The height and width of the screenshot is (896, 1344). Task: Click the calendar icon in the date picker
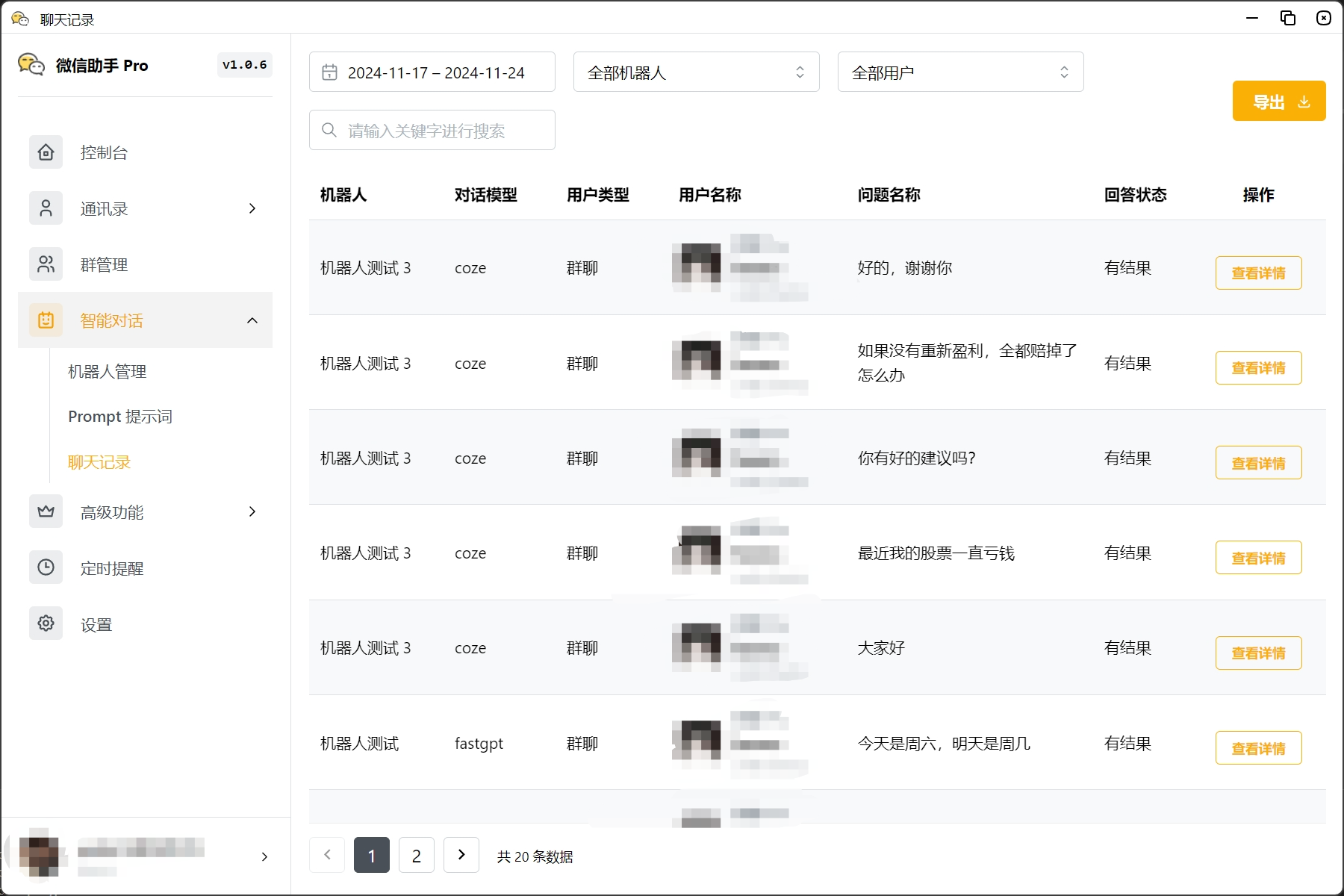click(x=330, y=72)
